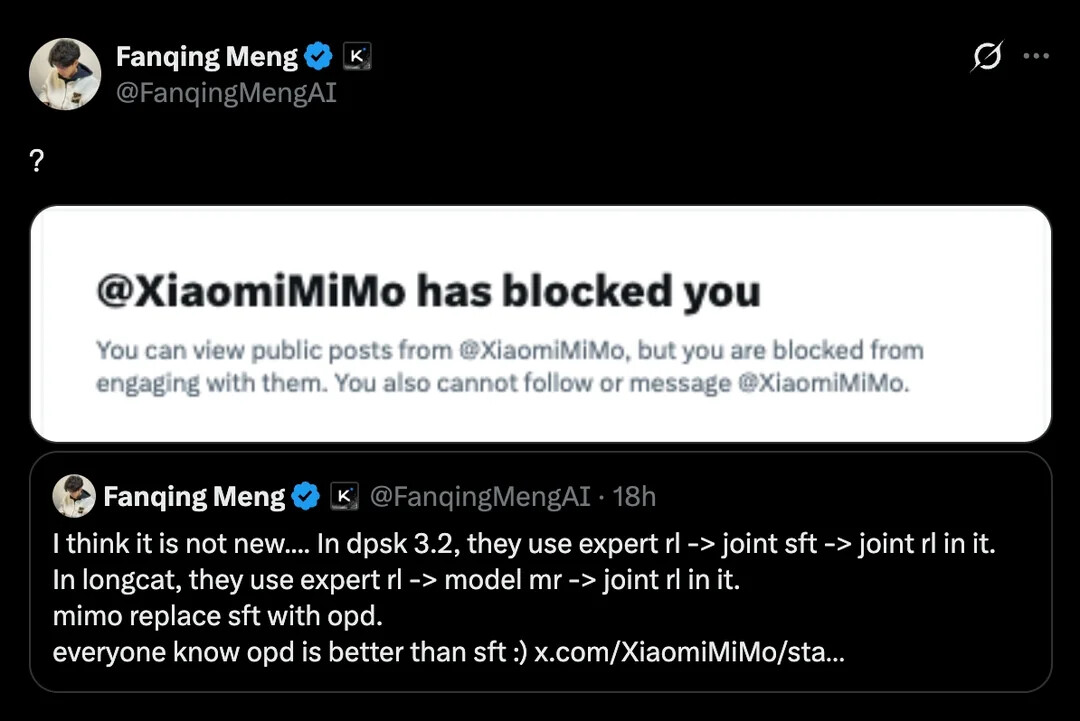Viewport: 1080px width, 721px height.
Task: Click the K badge in the quoted tweet
Action: click(x=344, y=497)
